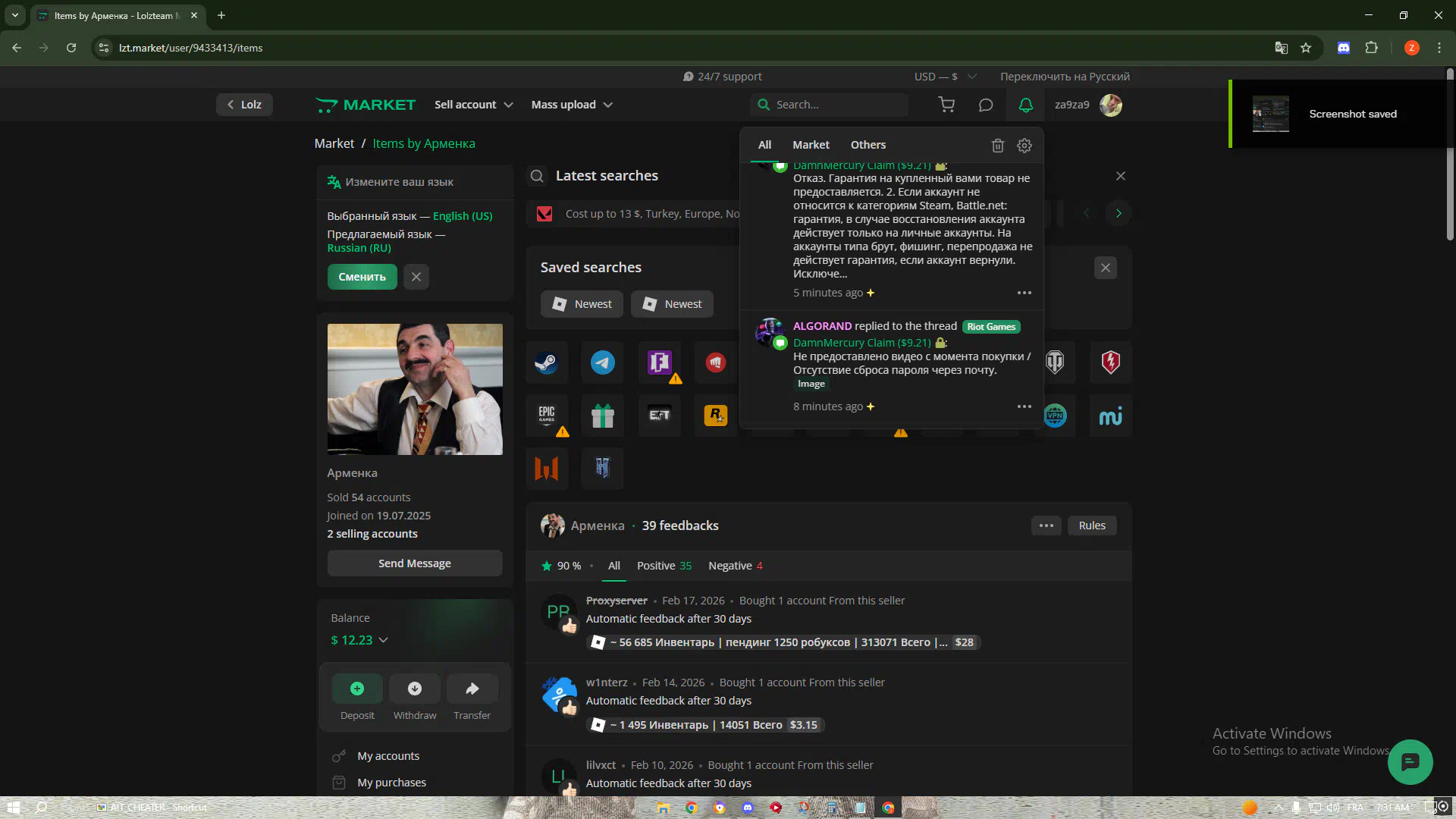Viewport: 1456px width, 819px height.
Task: Select the Telegram category icon
Action: (603, 362)
